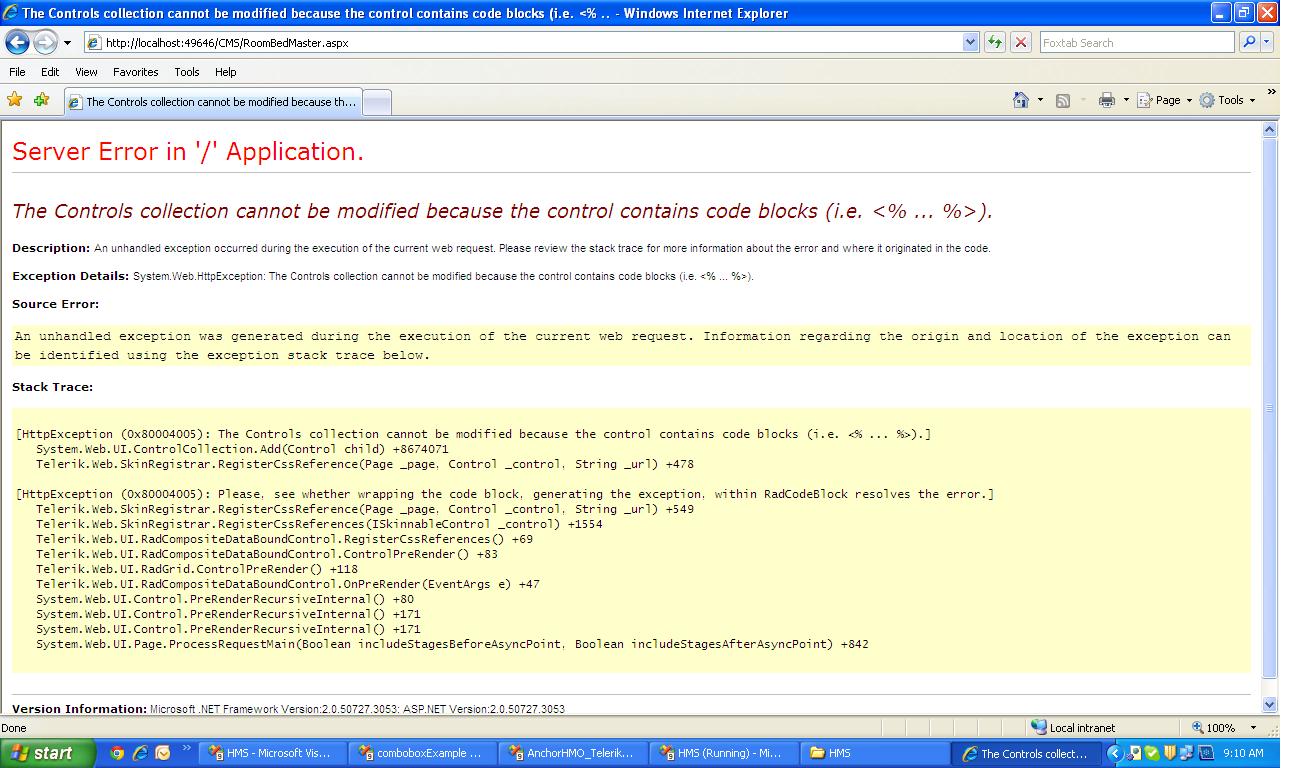Click the Home icon in command bar

pos(1021,100)
